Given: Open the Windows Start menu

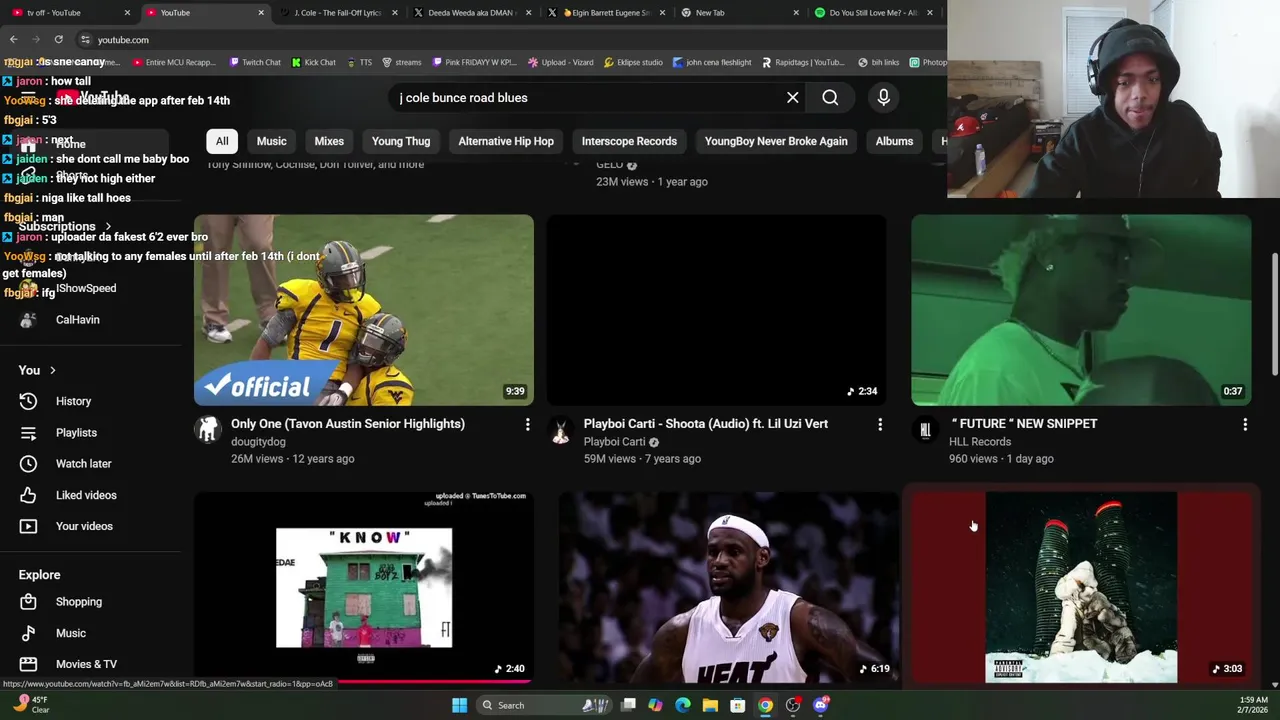Looking at the screenshot, I should click(x=459, y=705).
